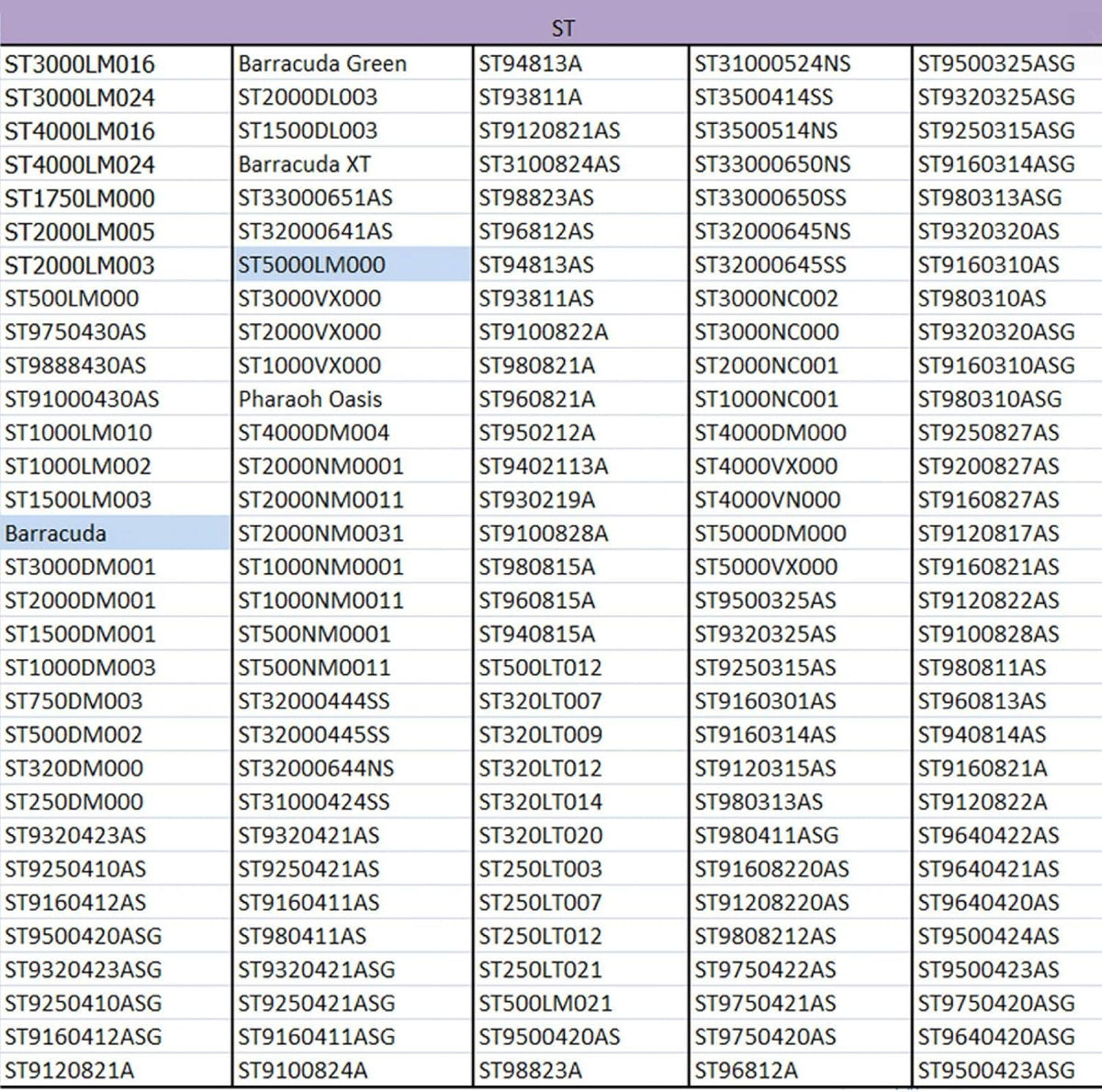Screen dimensions: 1102x1092
Task: Click cell ST3100824AS
Action: [581, 164]
